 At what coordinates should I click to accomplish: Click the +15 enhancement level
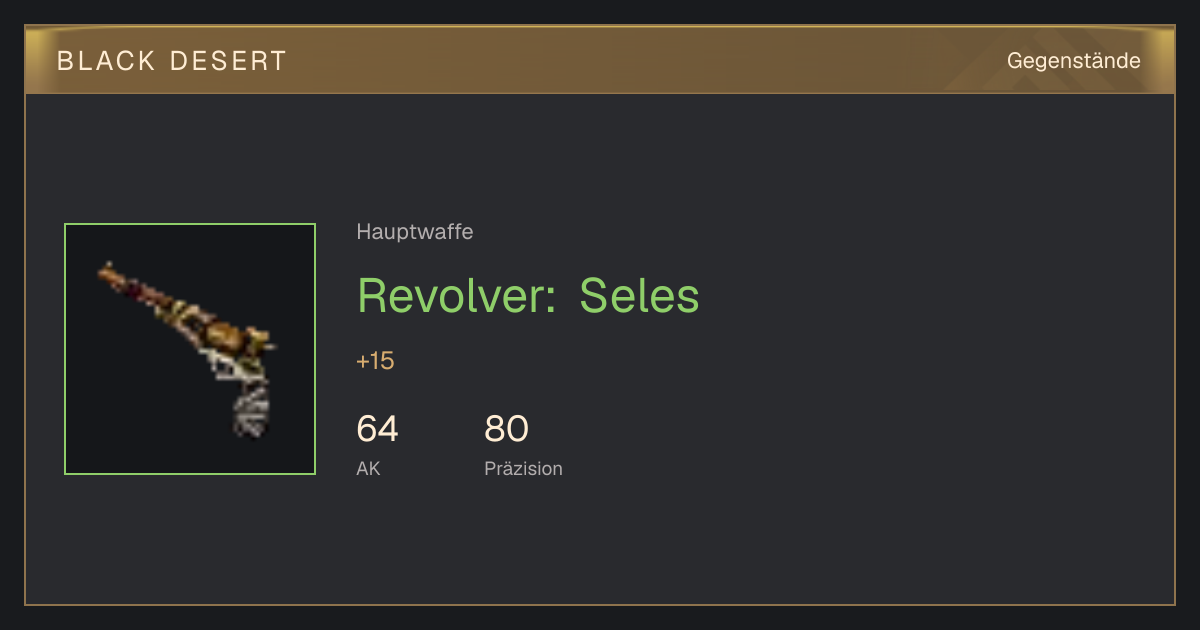click(x=375, y=361)
